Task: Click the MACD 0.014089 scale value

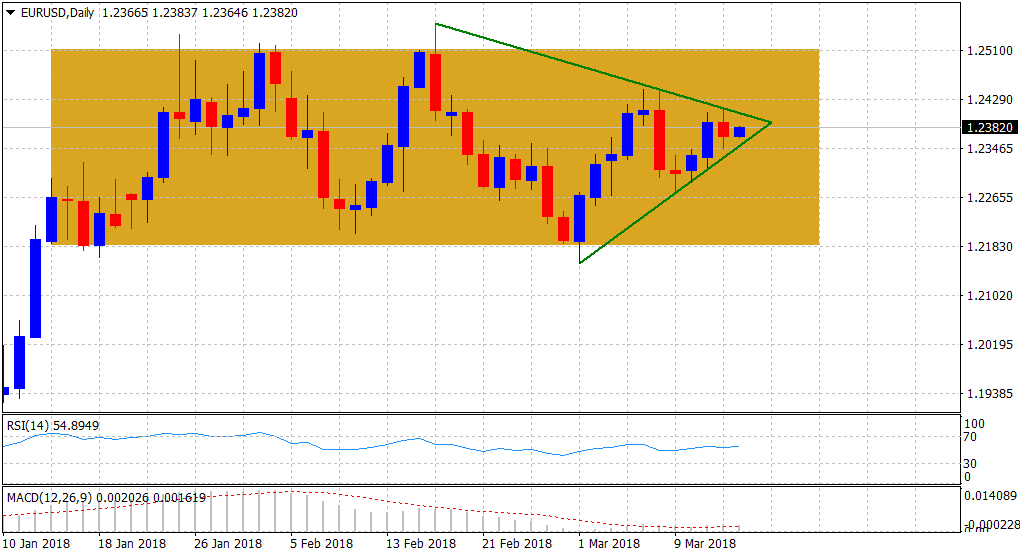Action: pos(990,496)
